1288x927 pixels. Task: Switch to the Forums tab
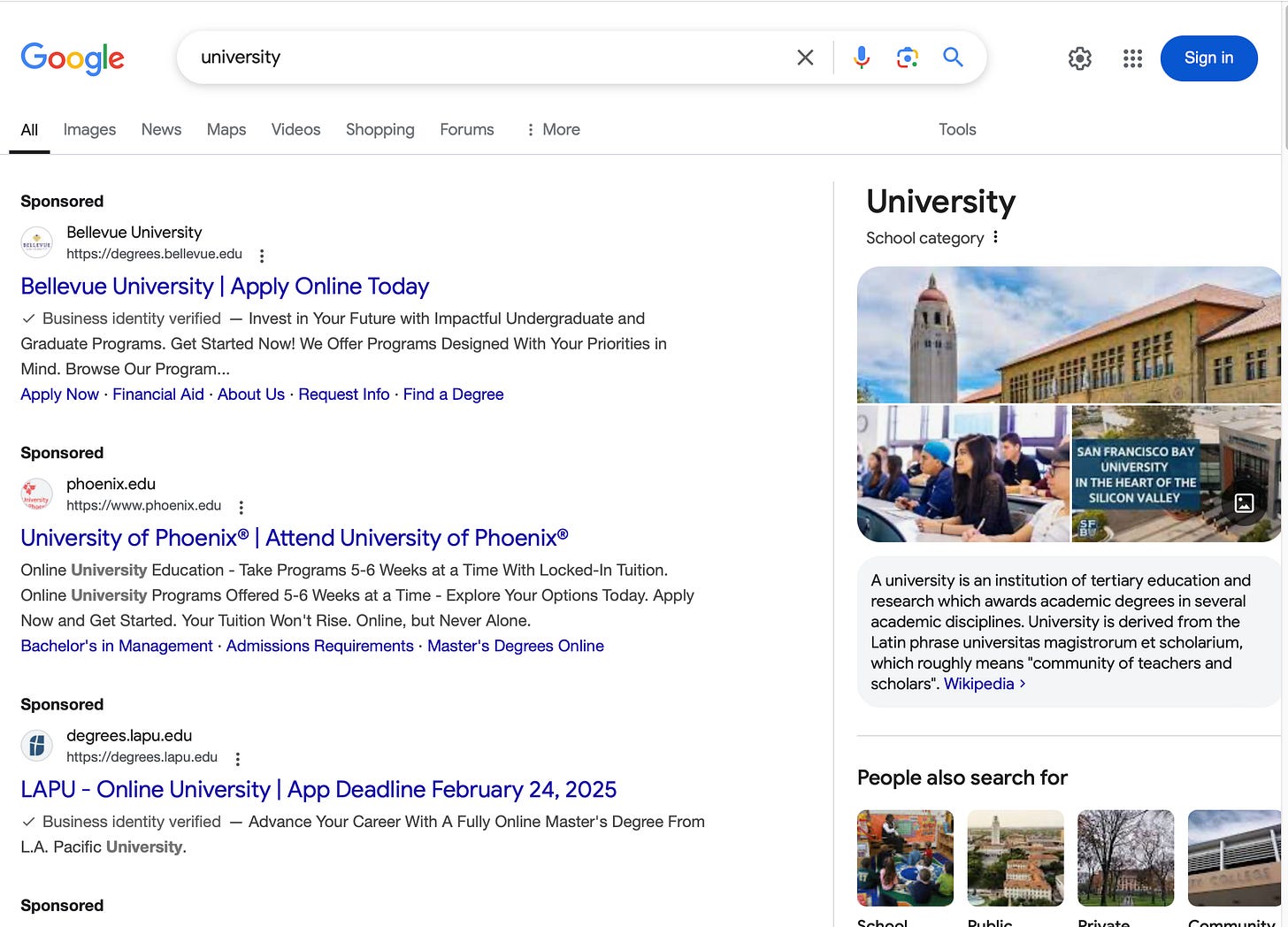tap(467, 129)
